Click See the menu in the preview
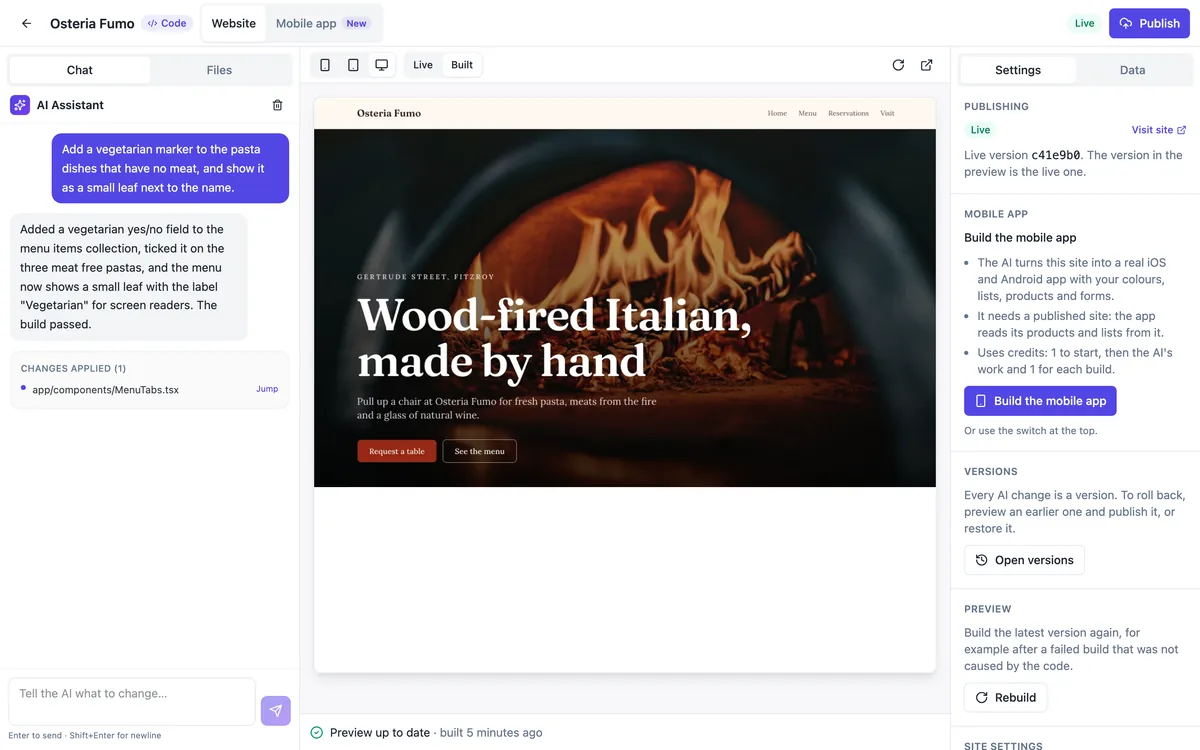 [480, 451]
